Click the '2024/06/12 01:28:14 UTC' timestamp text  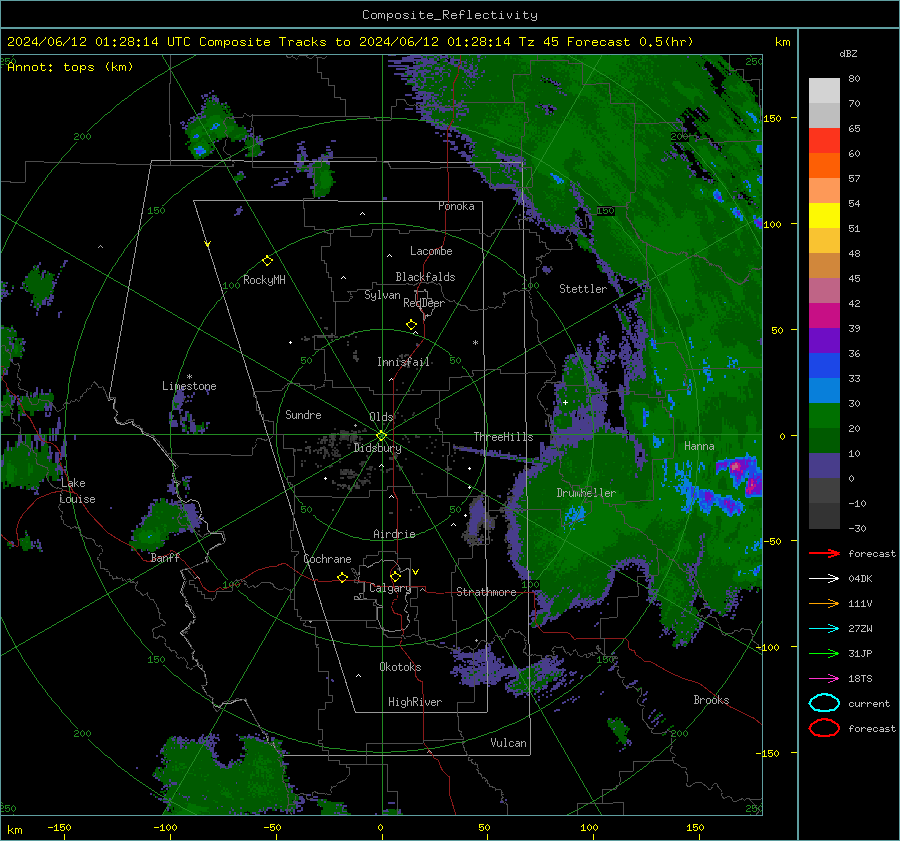[x=99, y=42]
